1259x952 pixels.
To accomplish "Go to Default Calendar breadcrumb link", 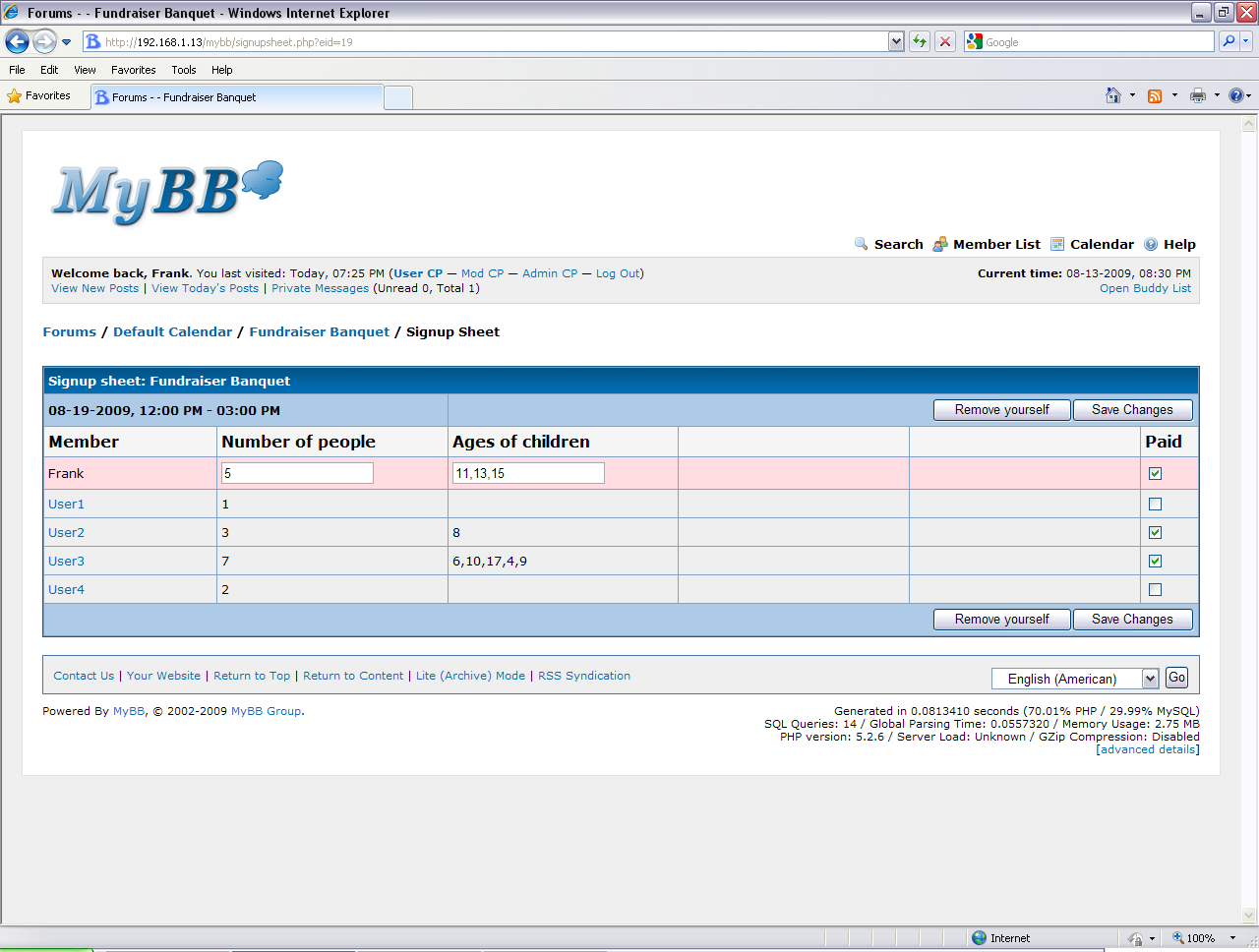I will tap(173, 332).
